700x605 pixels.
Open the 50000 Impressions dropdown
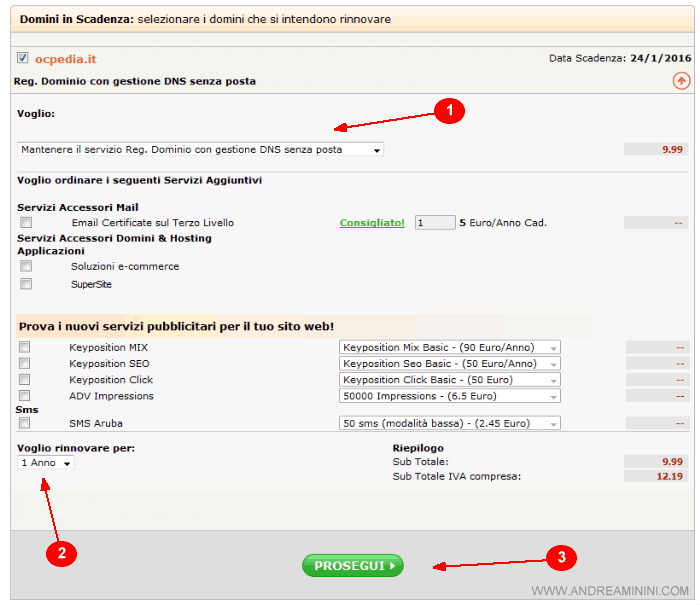450,397
